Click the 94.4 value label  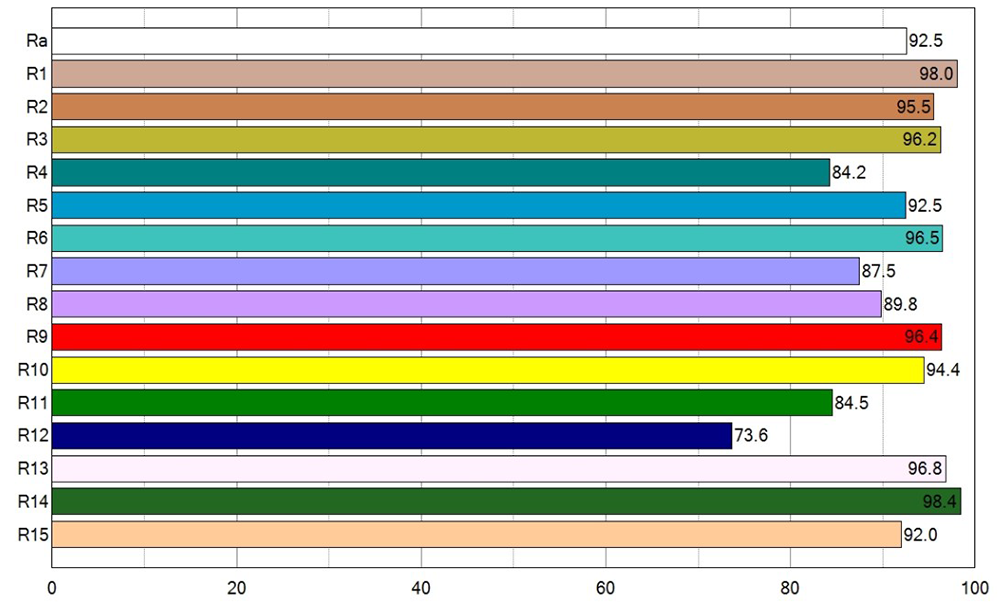click(x=943, y=370)
